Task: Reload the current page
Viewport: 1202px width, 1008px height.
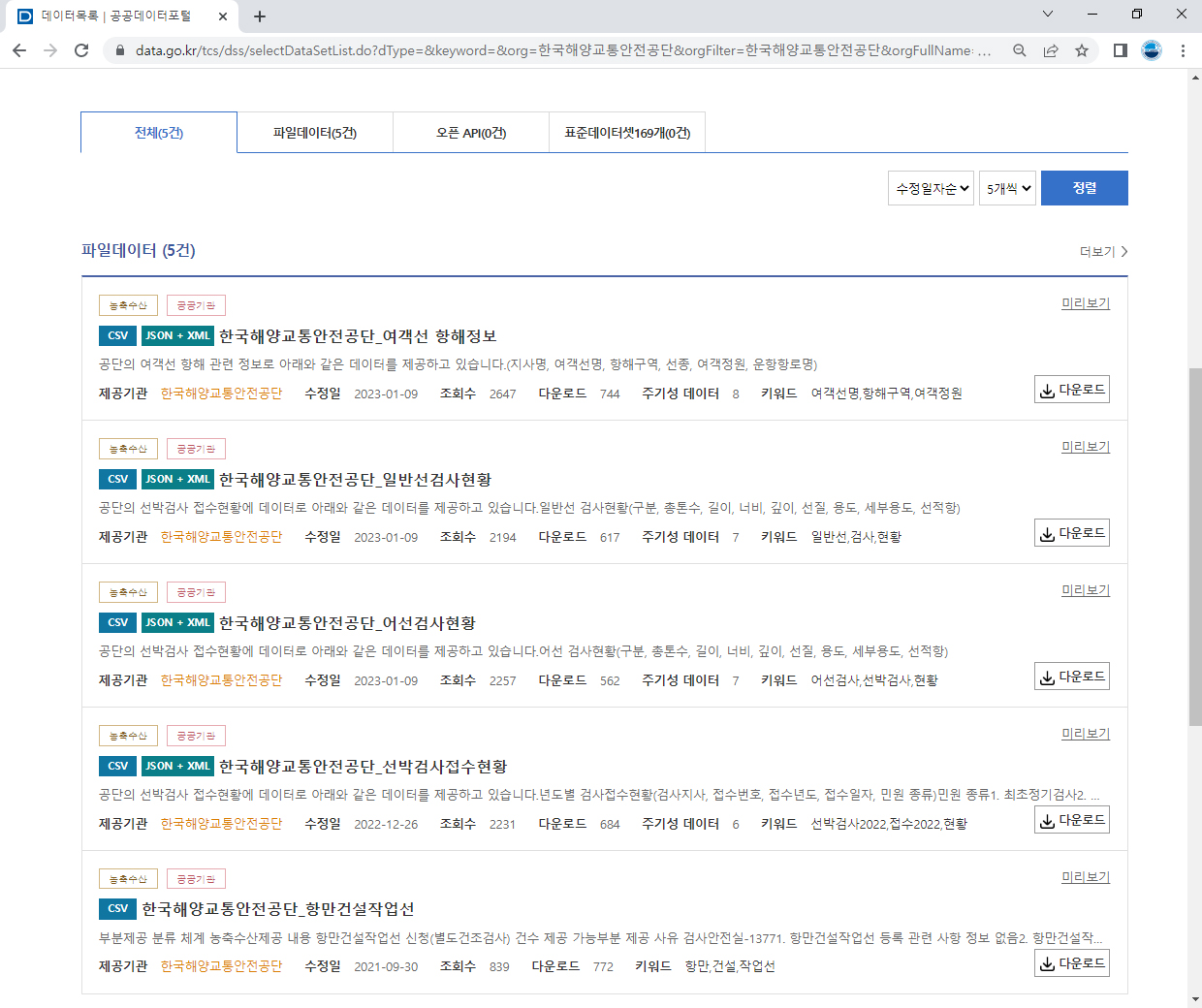Action: pos(81,50)
